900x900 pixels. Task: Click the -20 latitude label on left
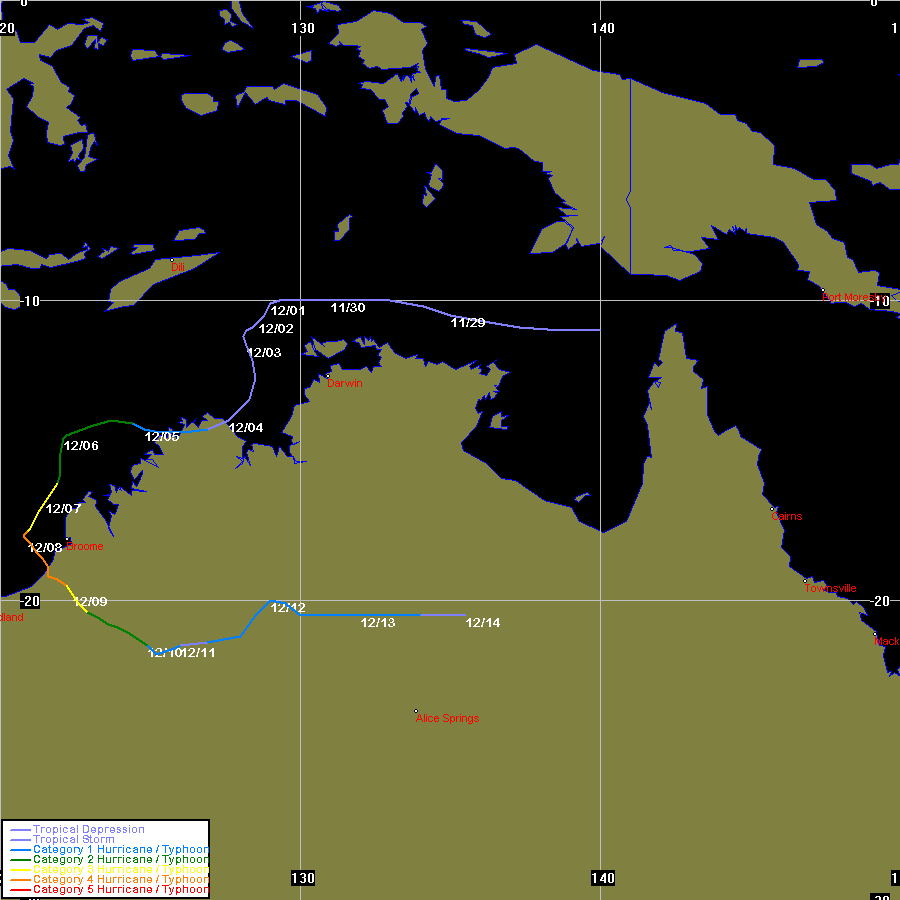pyautogui.click(x=30, y=601)
